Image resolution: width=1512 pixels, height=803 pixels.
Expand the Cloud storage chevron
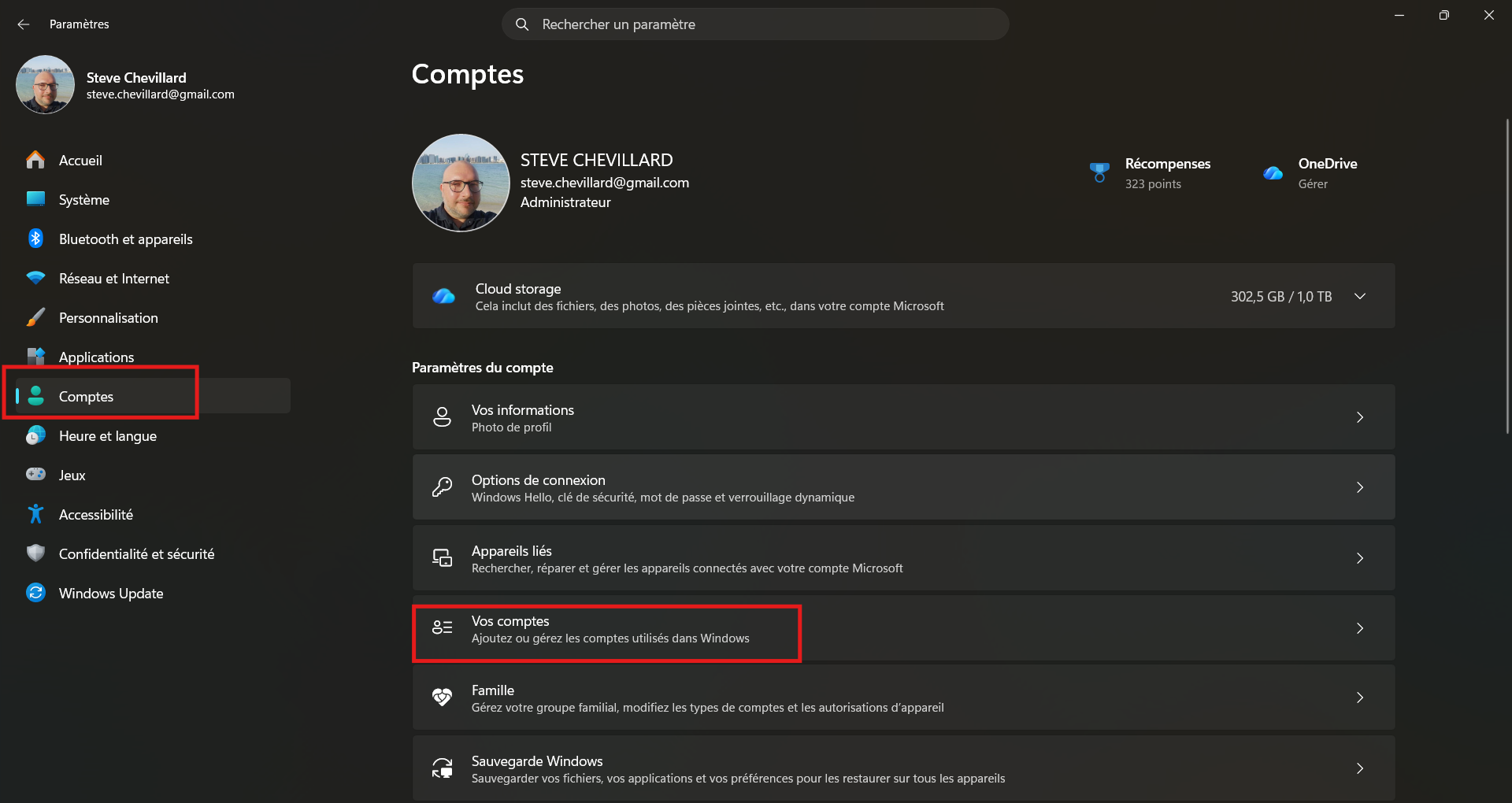pos(1360,297)
